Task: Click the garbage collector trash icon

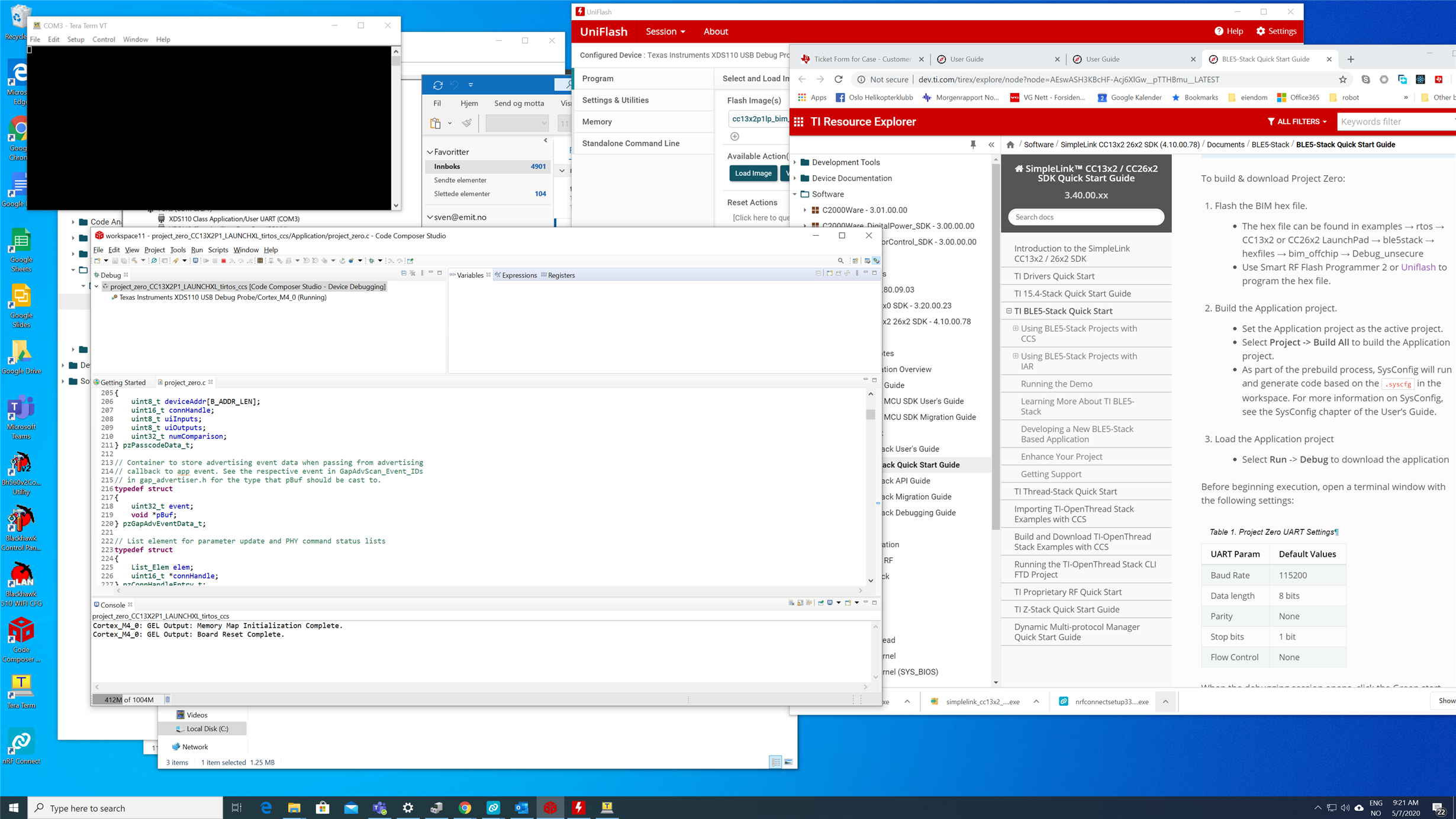Action: click(x=167, y=699)
